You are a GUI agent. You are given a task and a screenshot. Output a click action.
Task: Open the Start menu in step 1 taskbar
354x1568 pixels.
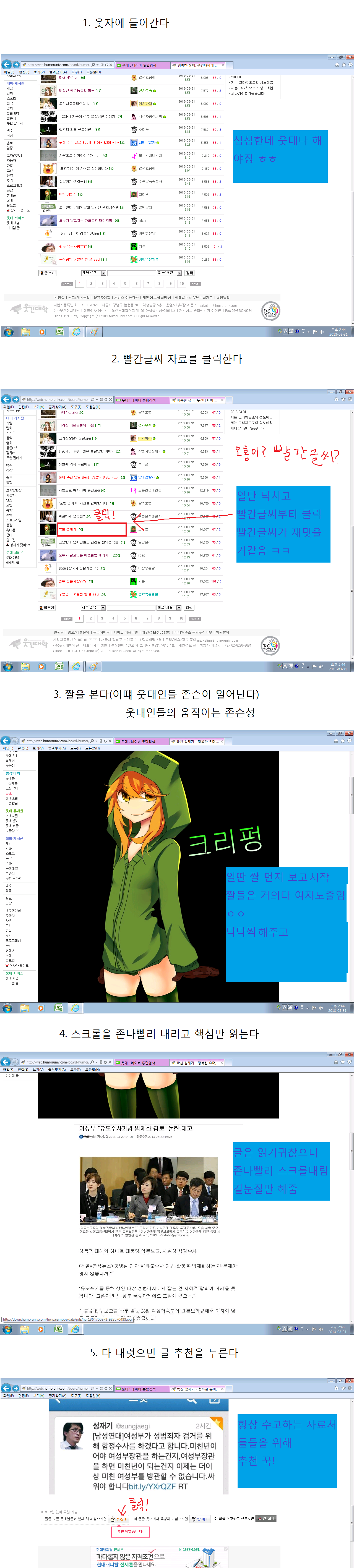(8, 332)
